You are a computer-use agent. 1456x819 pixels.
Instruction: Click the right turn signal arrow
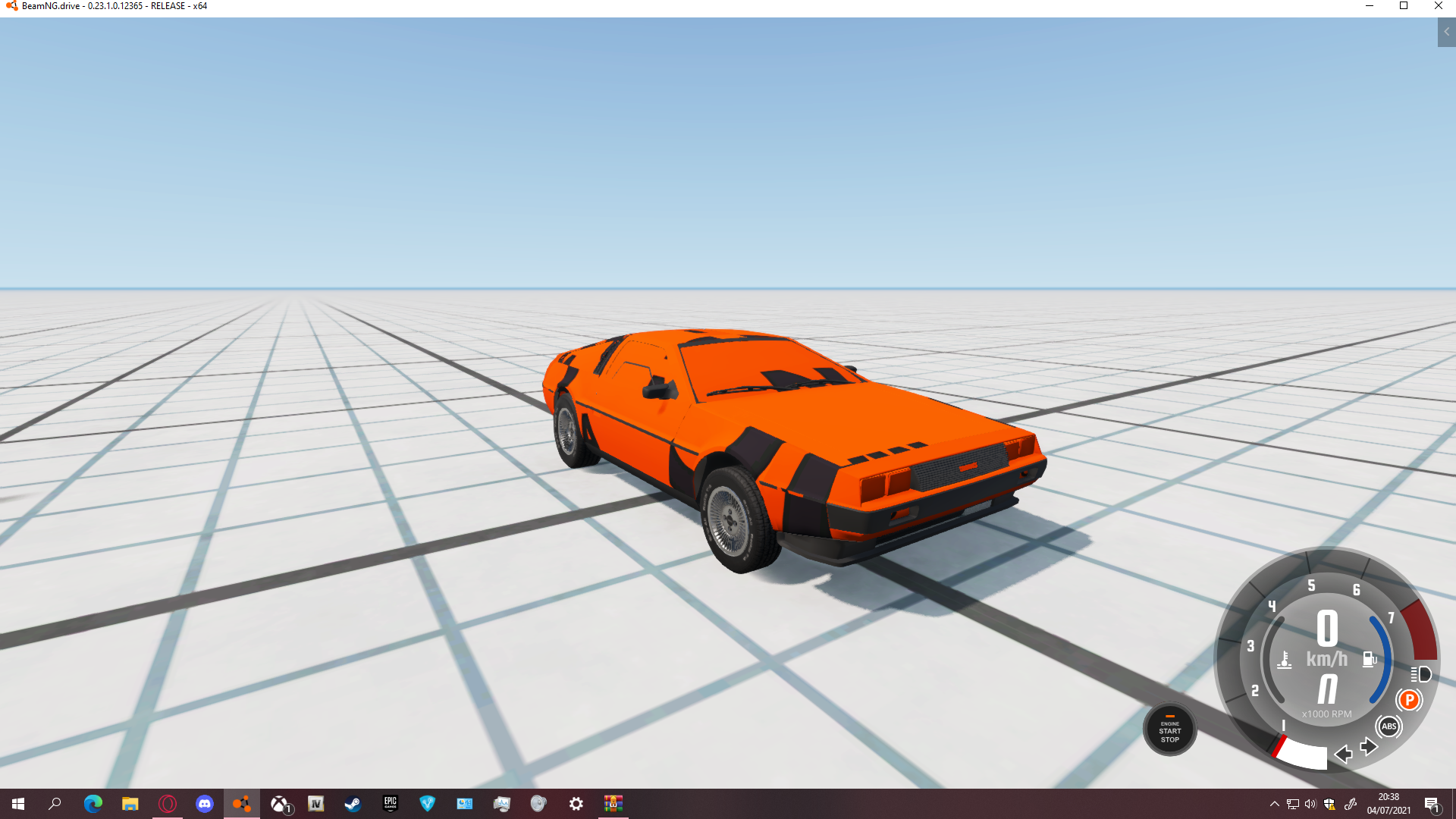[x=1369, y=747]
